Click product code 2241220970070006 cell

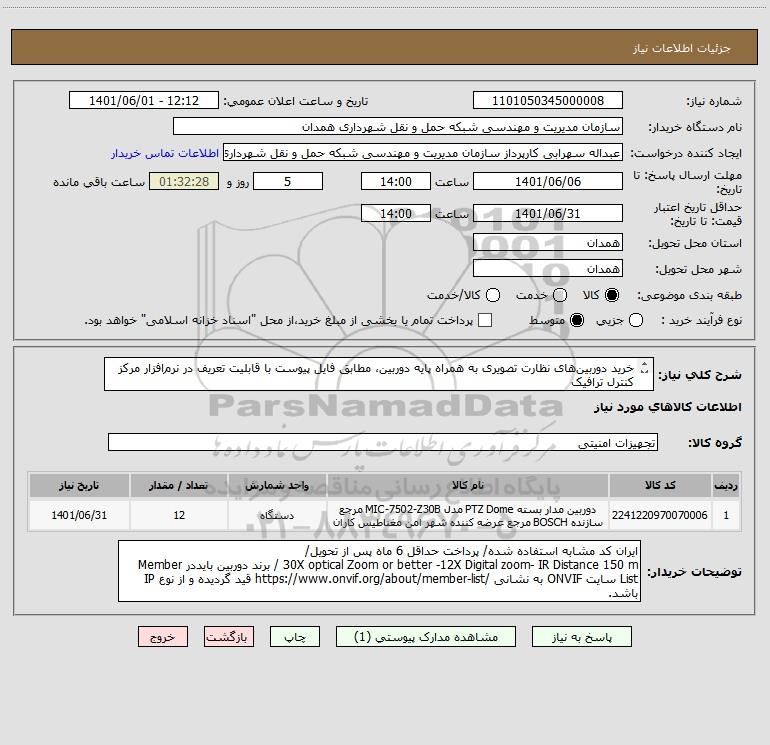(660, 515)
